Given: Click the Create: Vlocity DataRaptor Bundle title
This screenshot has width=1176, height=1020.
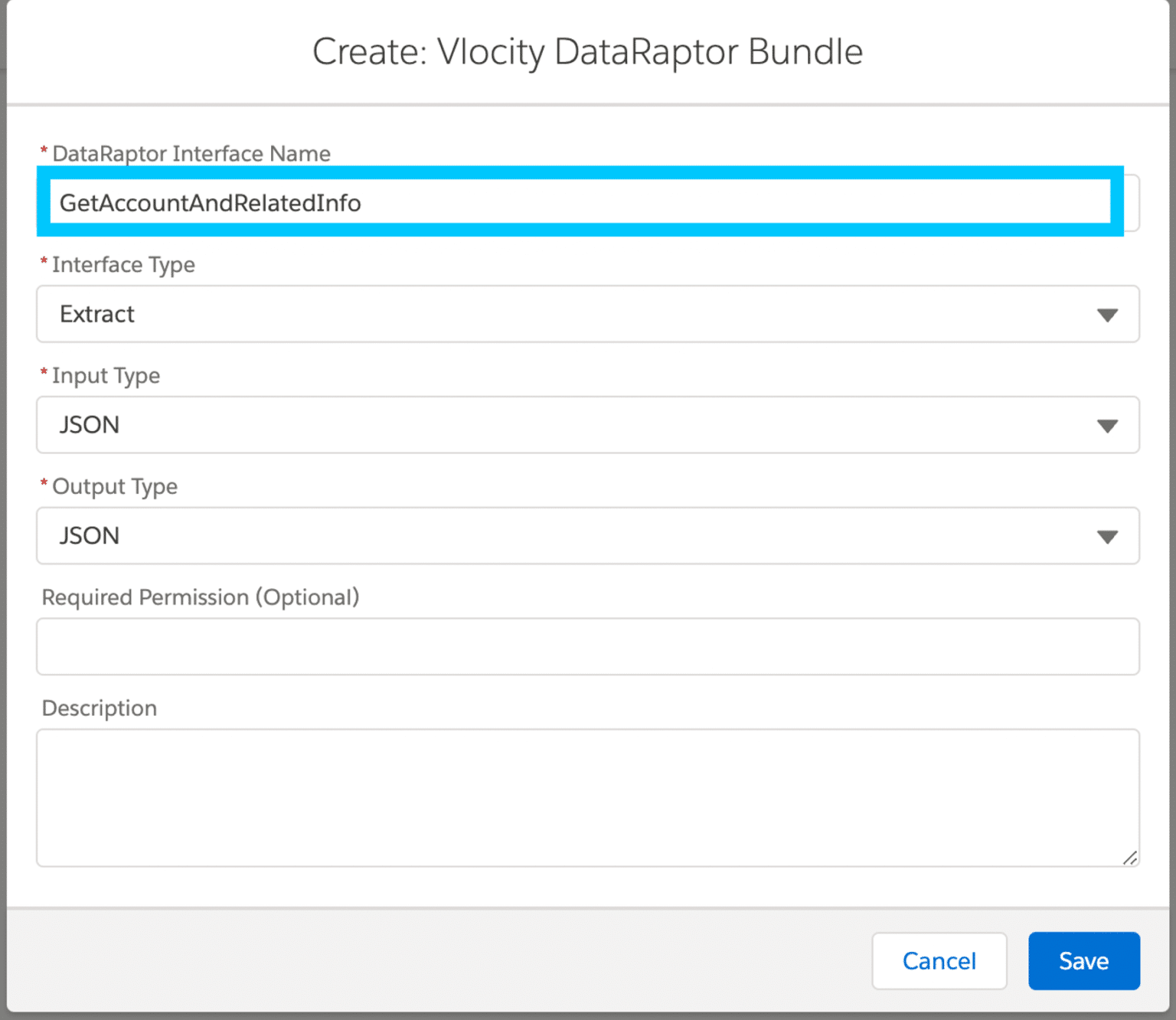Looking at the screenshot, I should 587,51.
